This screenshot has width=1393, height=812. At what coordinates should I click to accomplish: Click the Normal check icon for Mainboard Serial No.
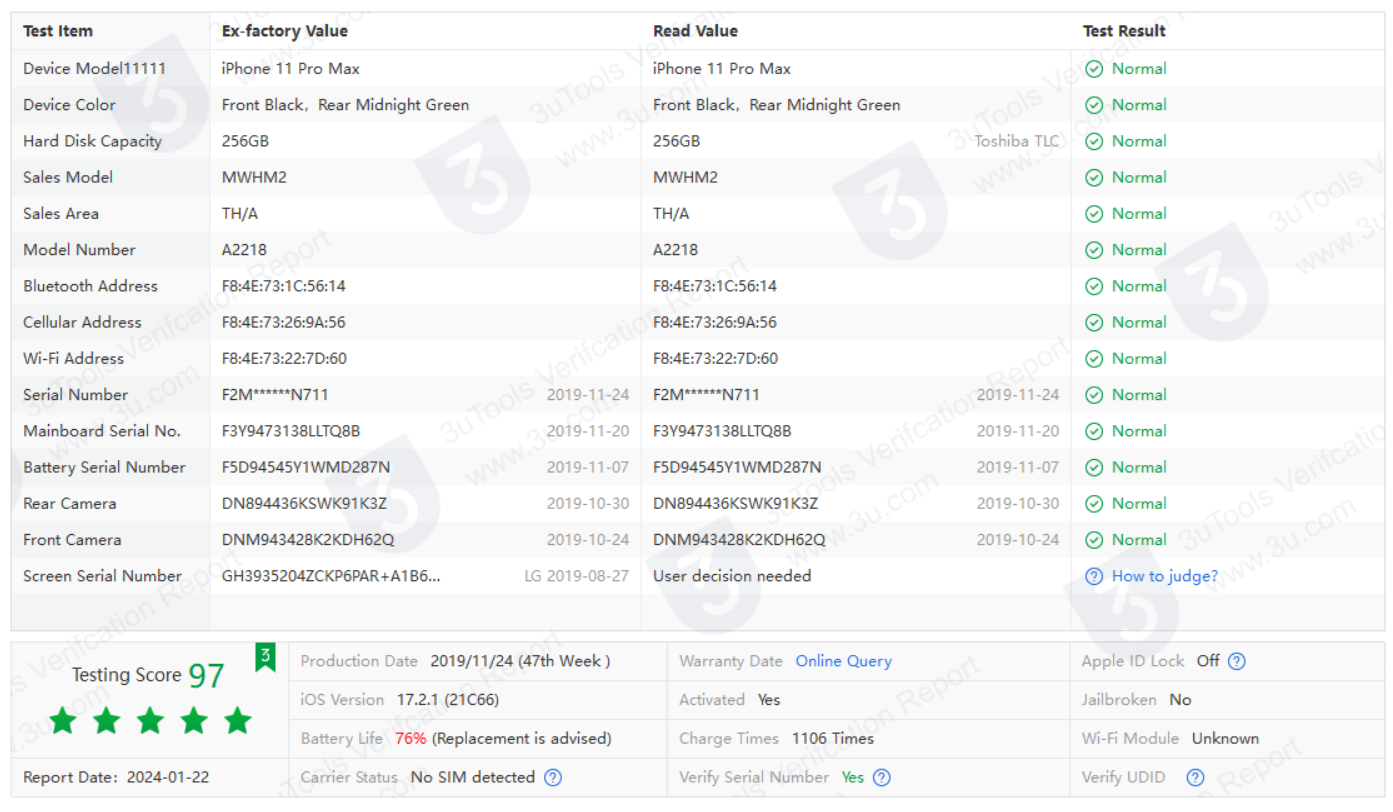pyautogui.click(x=1094, y=431)
